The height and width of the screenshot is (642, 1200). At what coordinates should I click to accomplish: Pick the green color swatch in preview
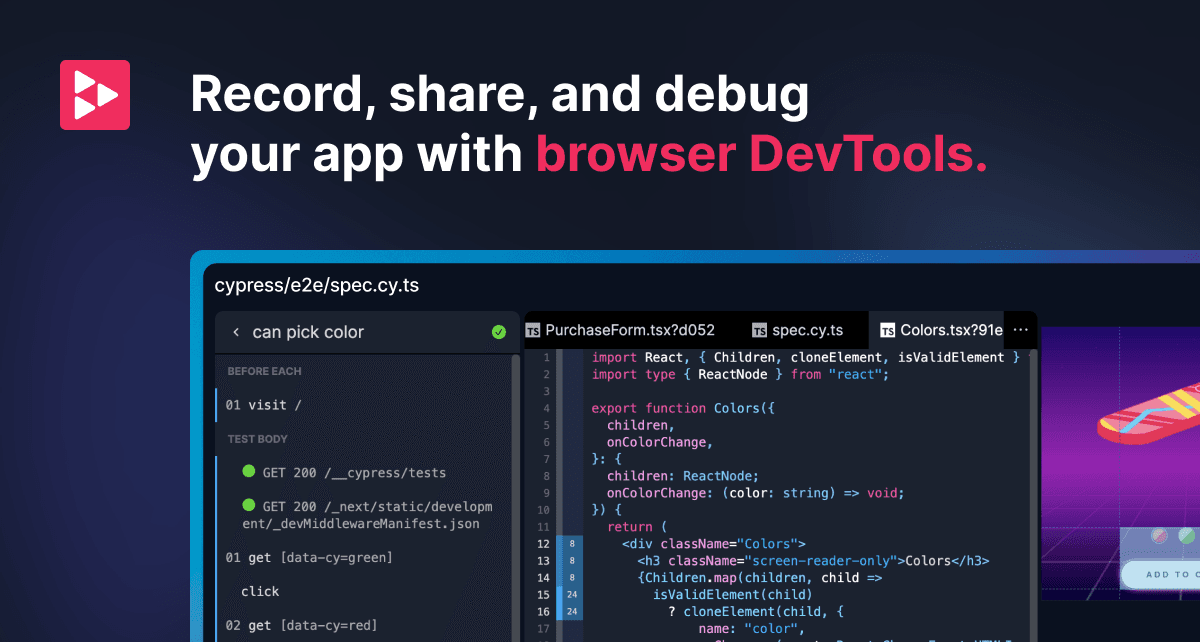pos(1187,536)
